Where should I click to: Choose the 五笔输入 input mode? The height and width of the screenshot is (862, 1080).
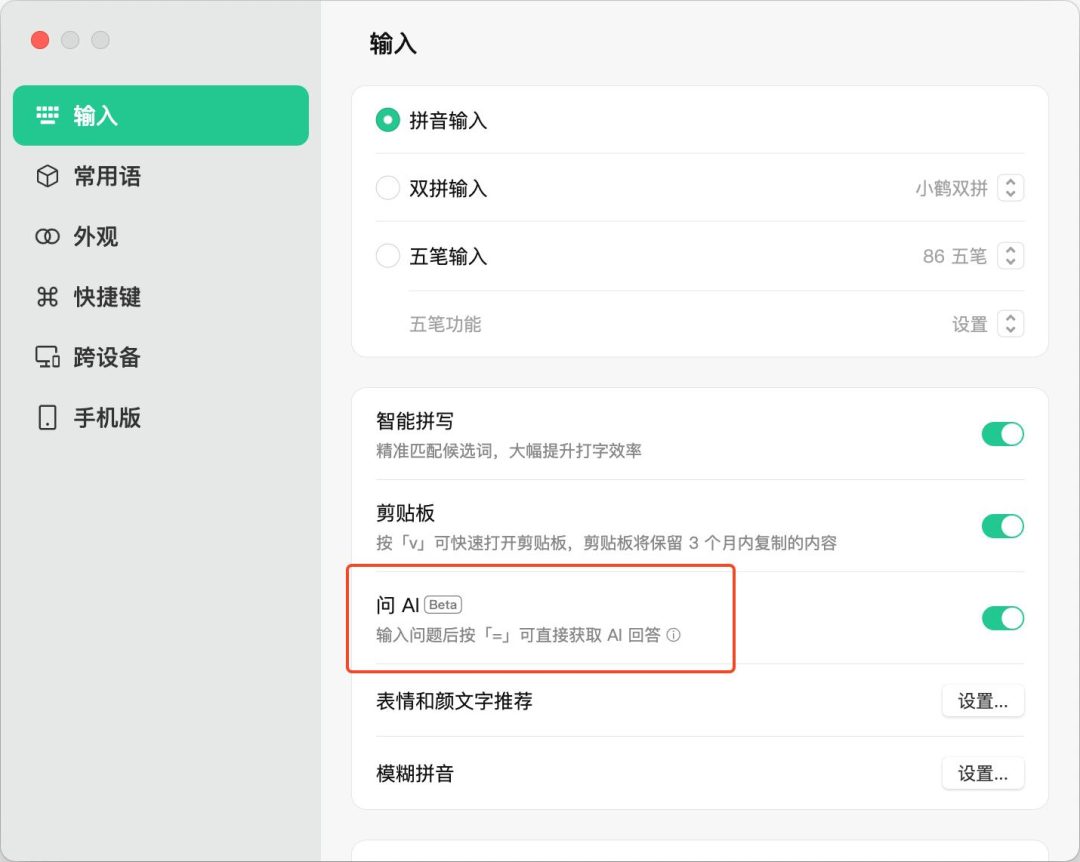click(x=388, y=256)
